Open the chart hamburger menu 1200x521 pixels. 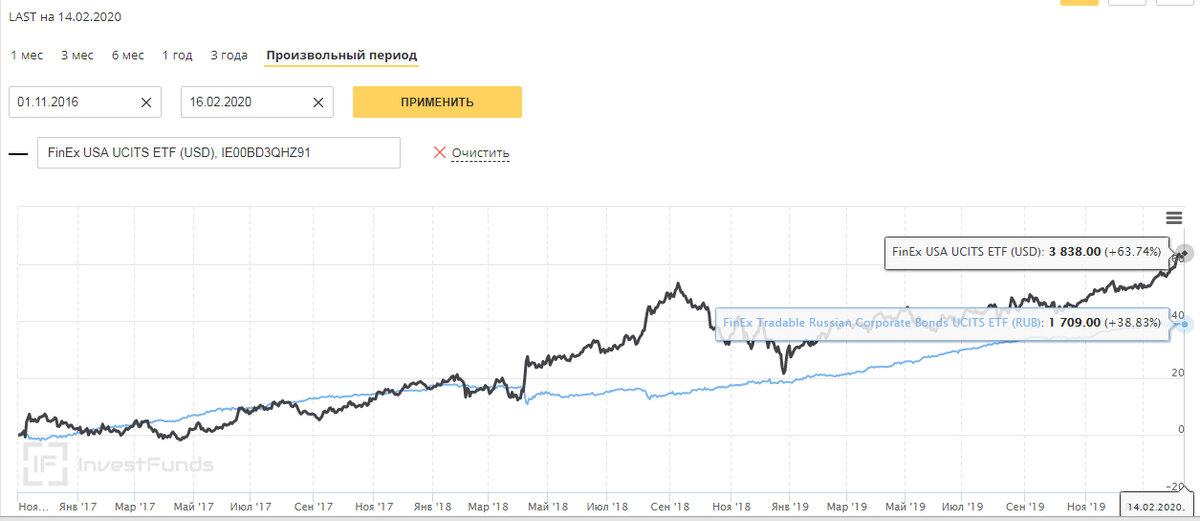pyautogui.click(x=1174, y=218)
